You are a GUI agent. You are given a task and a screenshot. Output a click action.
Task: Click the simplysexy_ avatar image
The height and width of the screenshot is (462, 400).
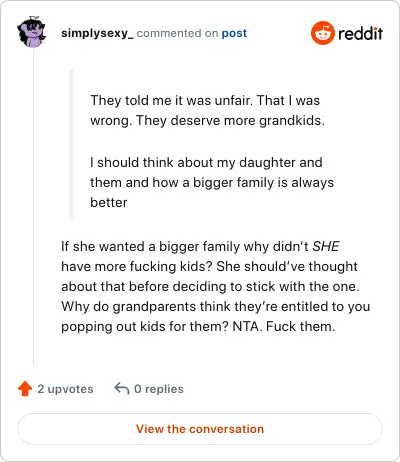[32, 32]
